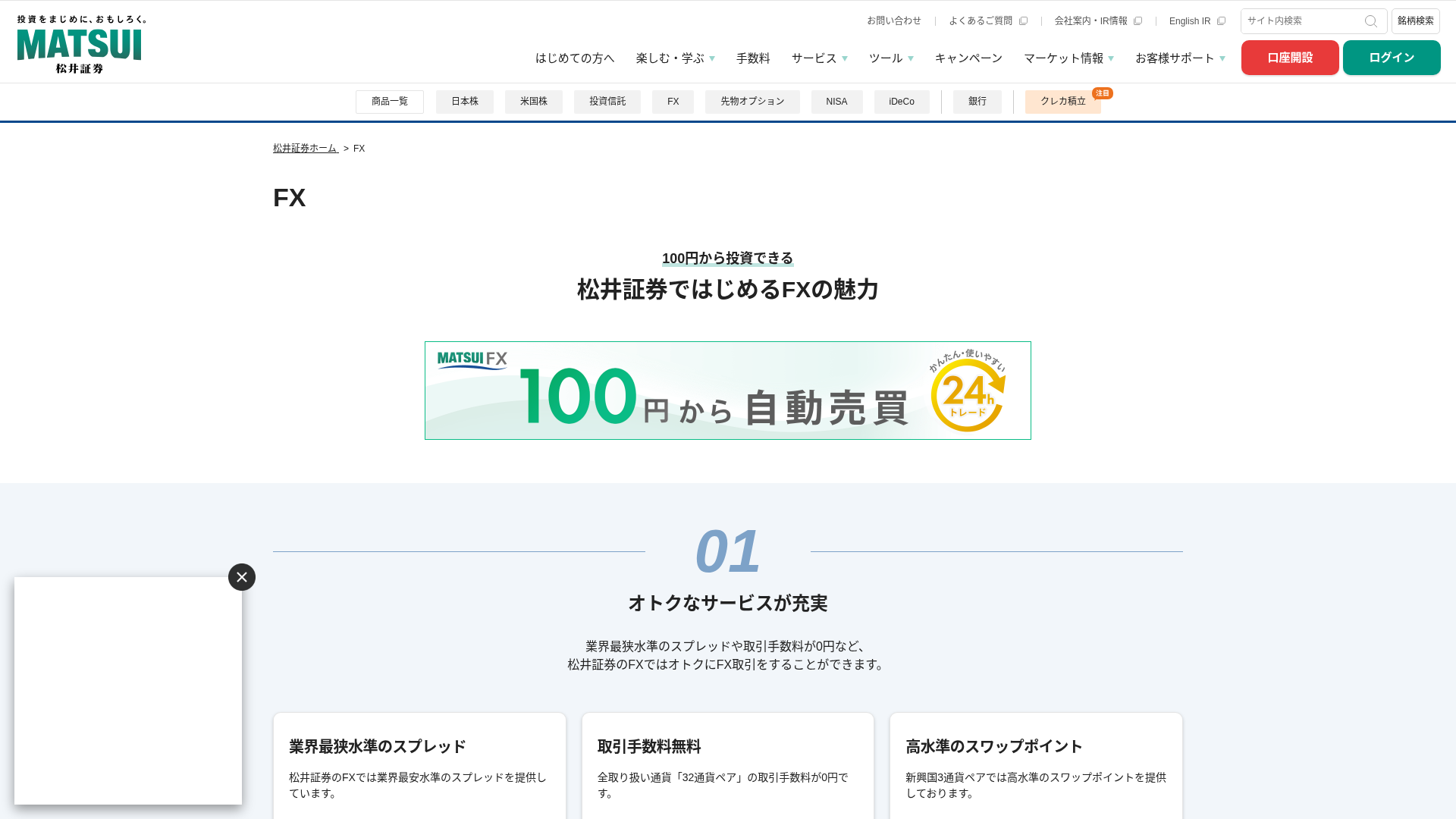Click the オトクなサービスが充実 heading
Image resolution: width=1456 pixels, height=819 pixels.
pos(728,604)
